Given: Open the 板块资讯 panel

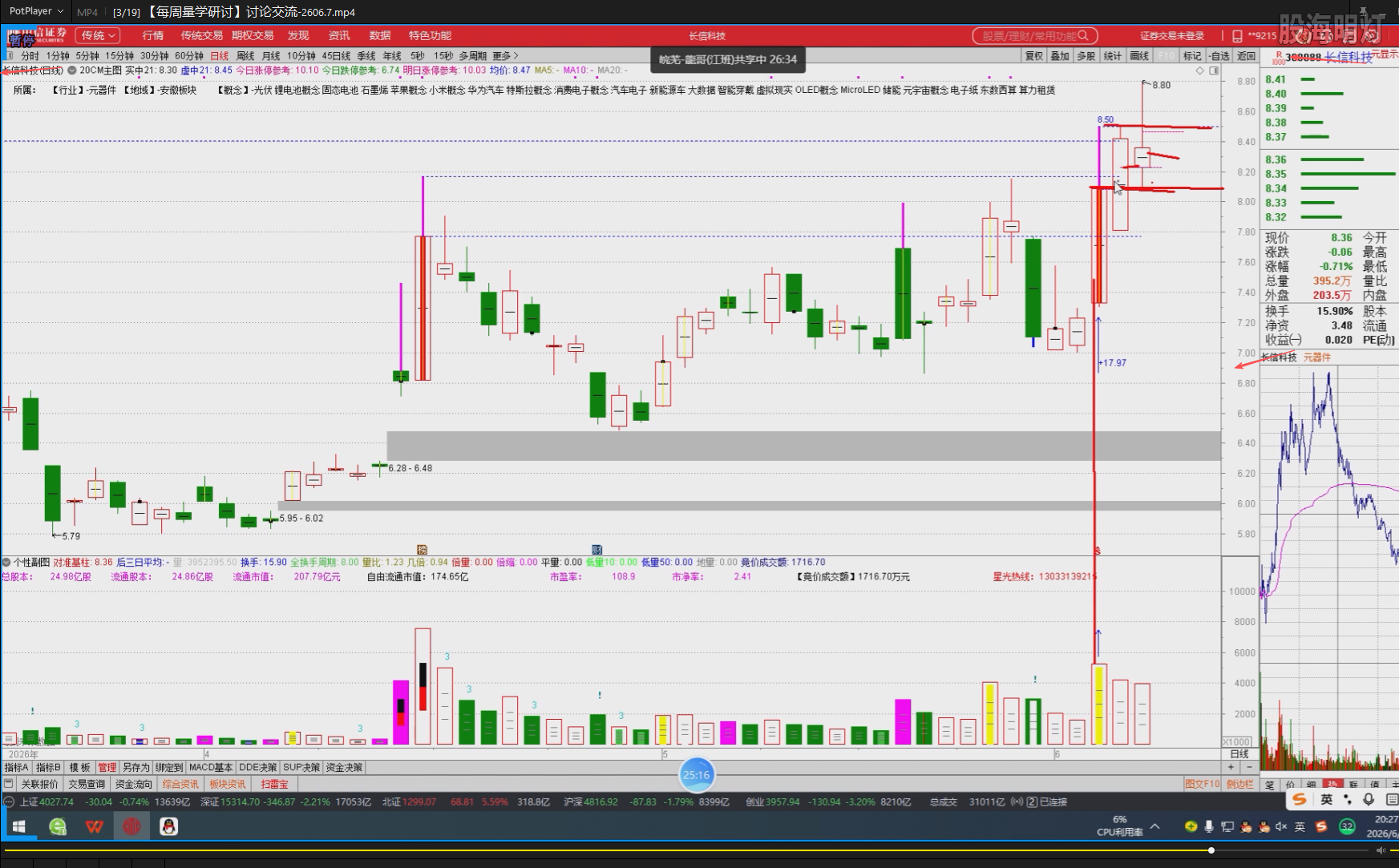Looking at the screenshot, I should click(228, 785).
